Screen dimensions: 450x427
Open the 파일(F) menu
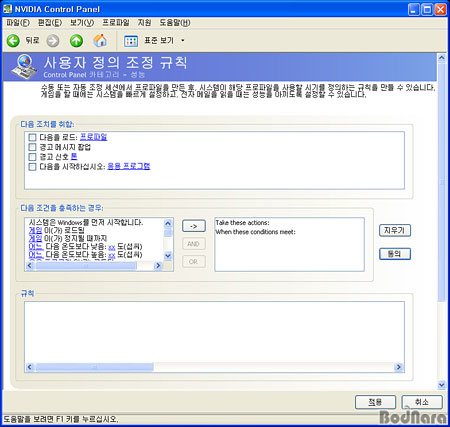(18, 23)
